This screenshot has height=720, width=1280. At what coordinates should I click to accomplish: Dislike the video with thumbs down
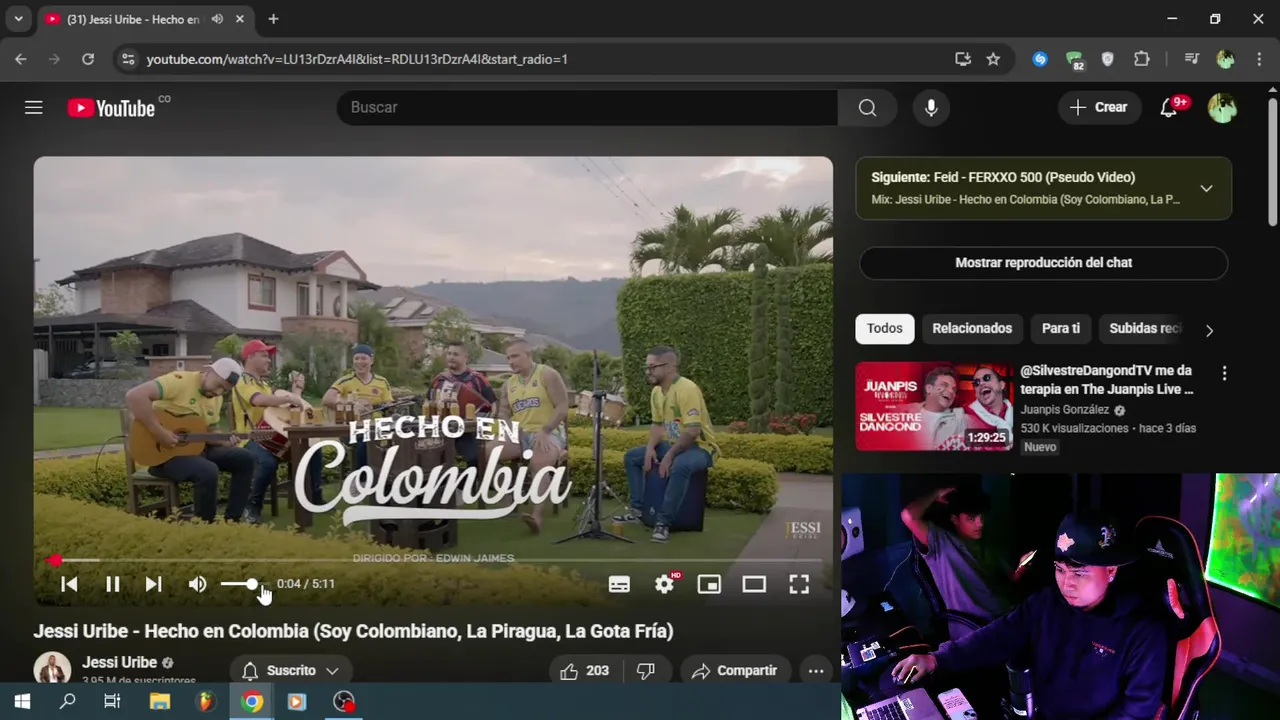pos(646,671)
